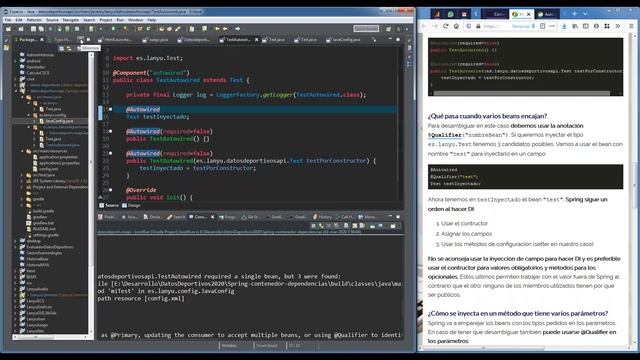Expand the html project node
This screenshot has width=640, height=360.
[x=16, y=271]
